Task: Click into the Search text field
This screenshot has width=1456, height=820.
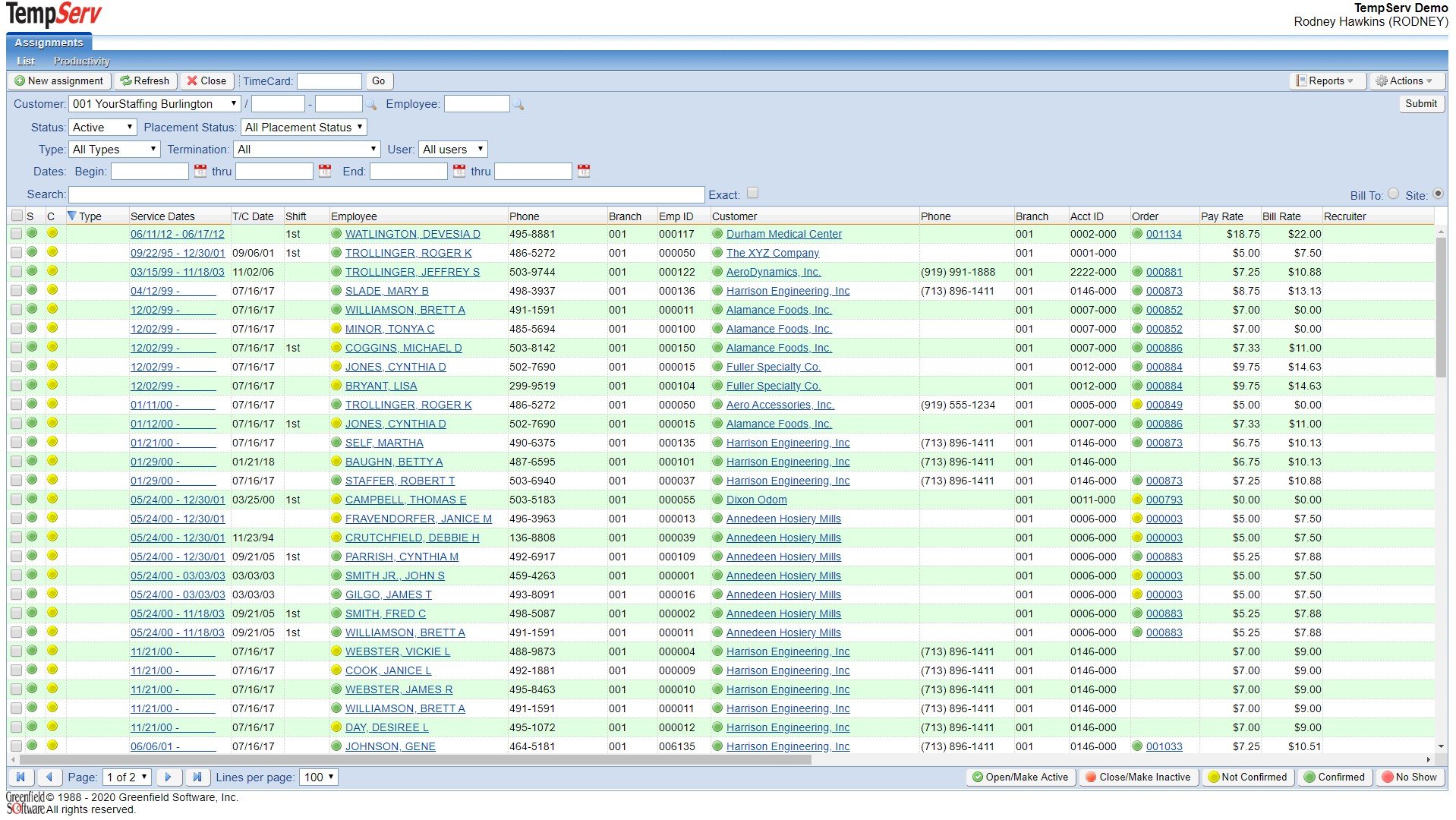Action: tap(386, 195)
